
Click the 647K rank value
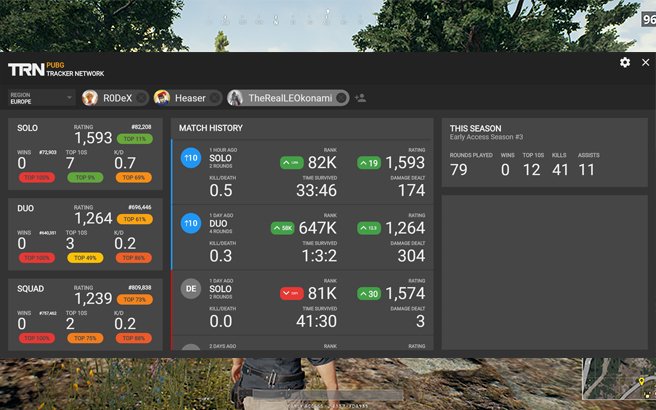click(x=318, y=228)
